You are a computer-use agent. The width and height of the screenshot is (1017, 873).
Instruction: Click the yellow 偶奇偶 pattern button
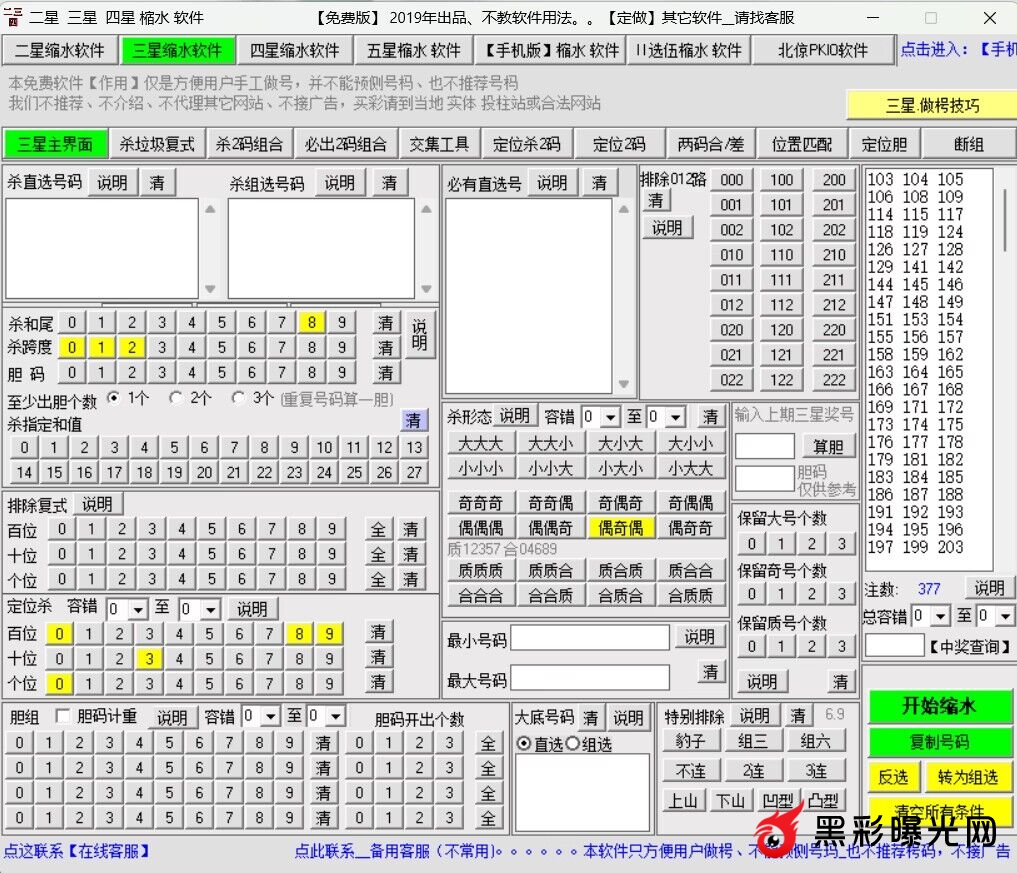(620, 528)
